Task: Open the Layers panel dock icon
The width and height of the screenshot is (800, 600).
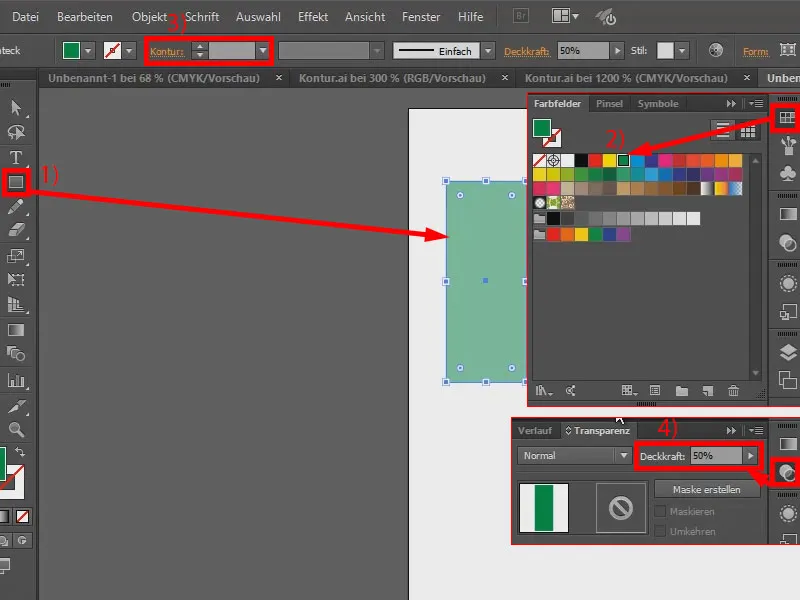Action: pos(788,353)
